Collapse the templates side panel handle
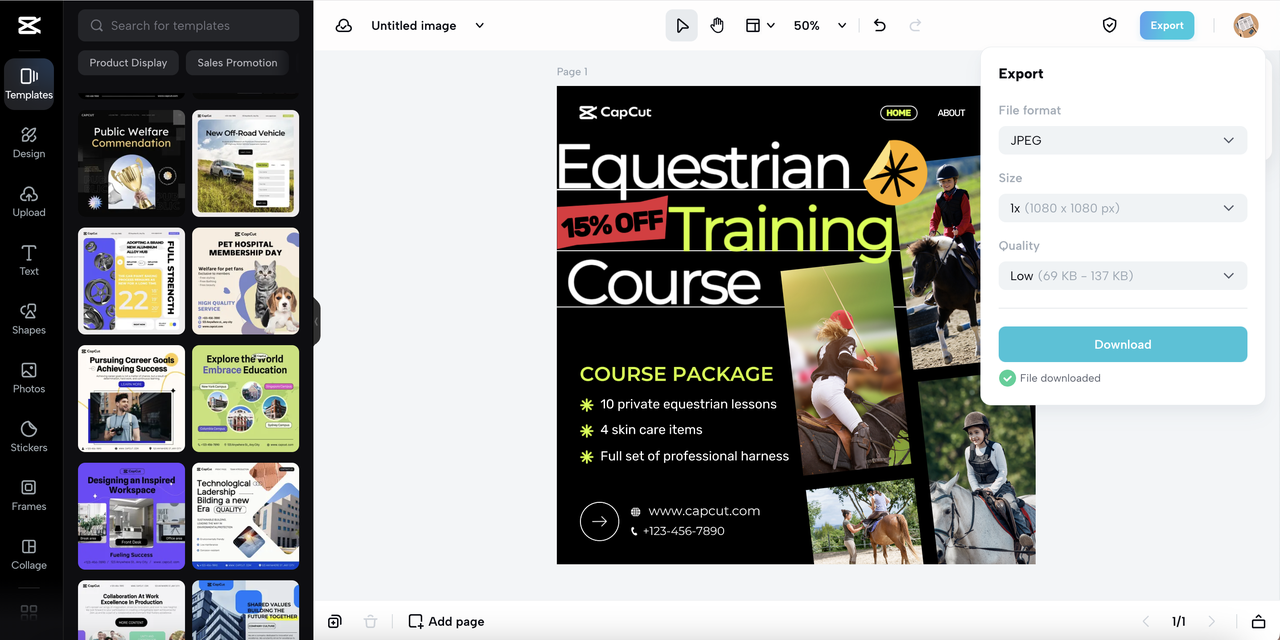The height and width of the screenshot is (640, 1280). tap(316, 321)
